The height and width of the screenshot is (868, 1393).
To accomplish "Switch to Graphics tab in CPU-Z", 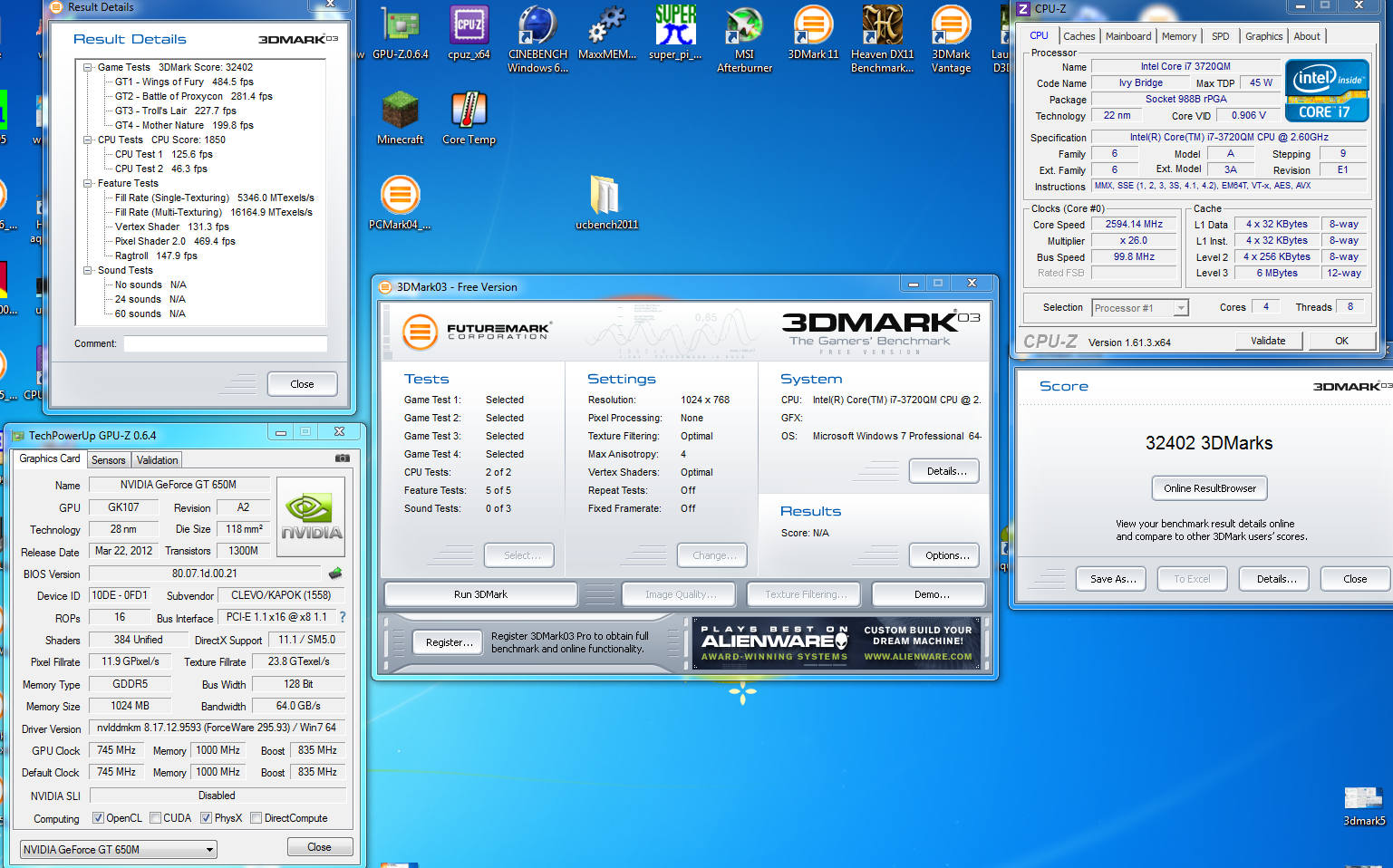I will click(x=1263, y=36).
